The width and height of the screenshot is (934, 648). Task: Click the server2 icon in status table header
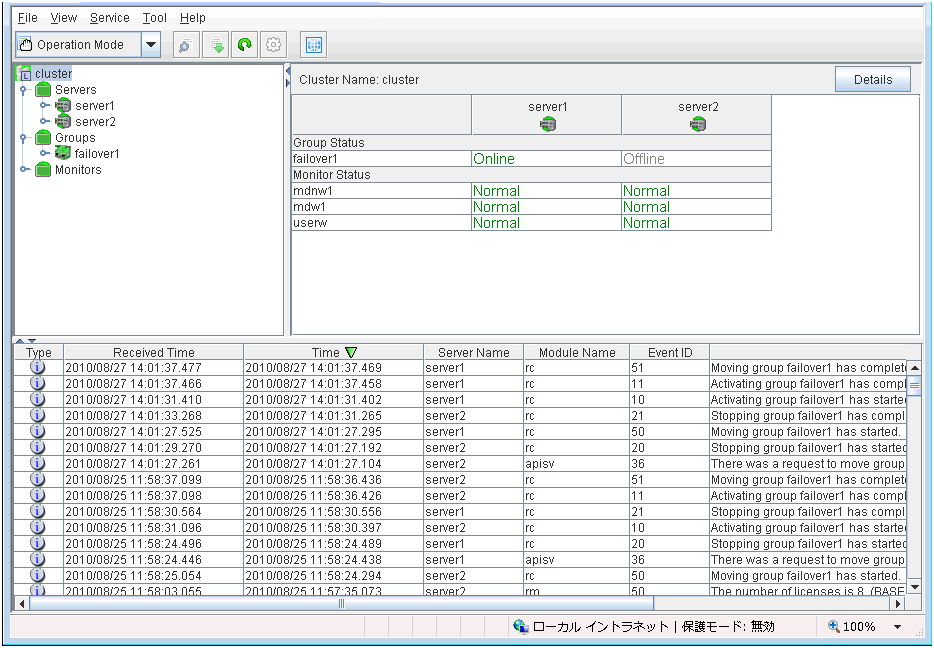coord(697,124)
